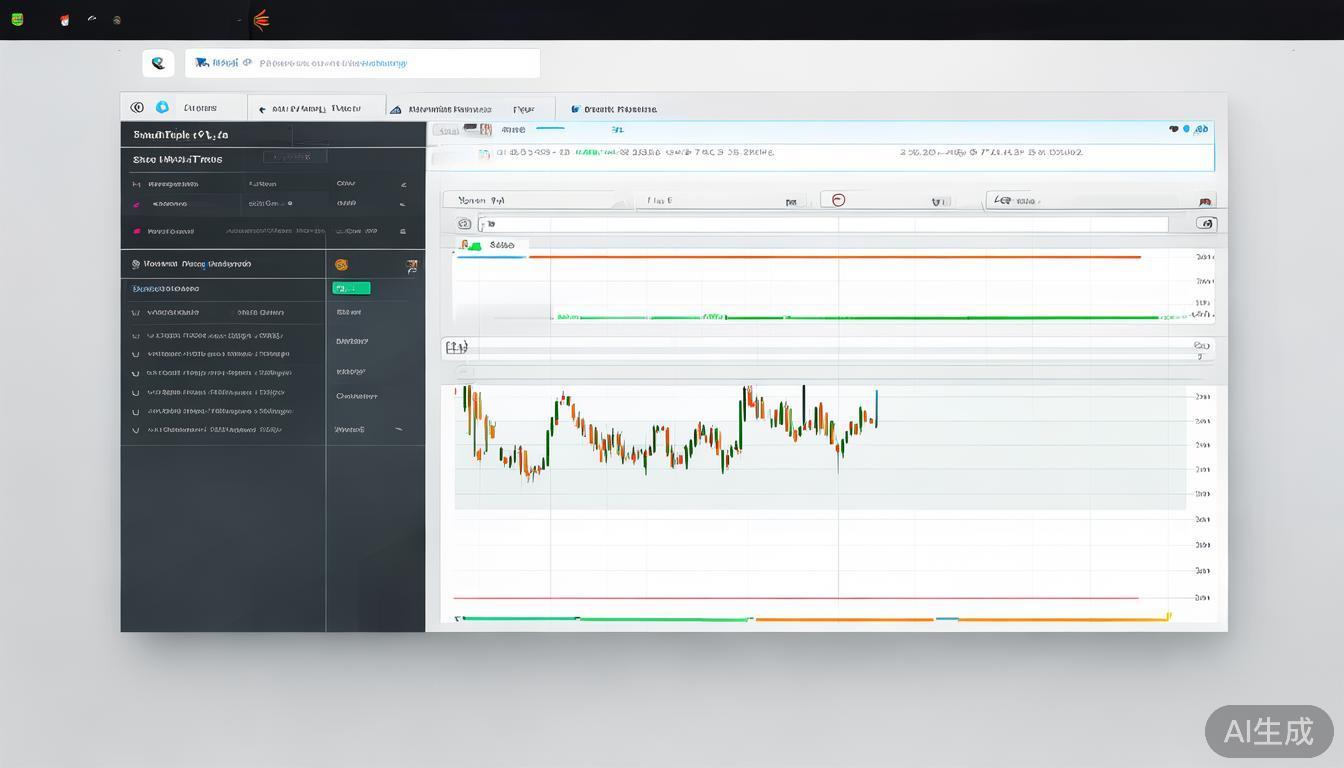The width and height of the screenshot is (1344, 768).
Task: Click the green legend swatch above upper chart
Action: [x=470, y=245]
